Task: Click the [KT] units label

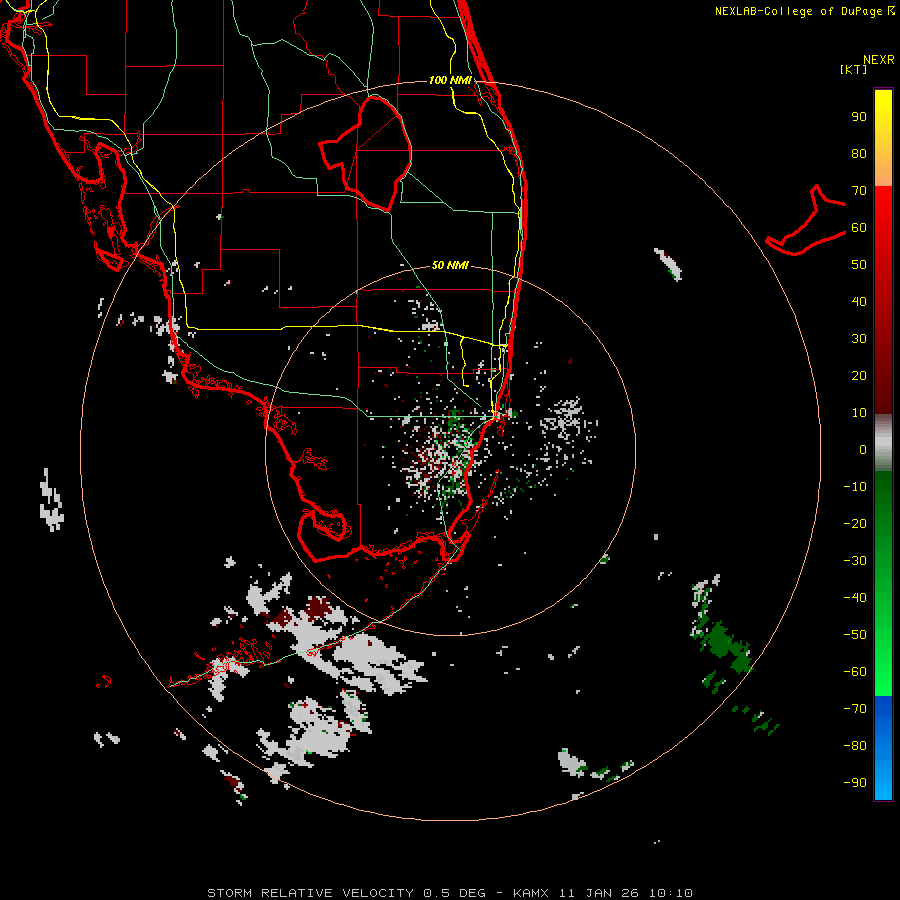Action: (x=854, y=69)
